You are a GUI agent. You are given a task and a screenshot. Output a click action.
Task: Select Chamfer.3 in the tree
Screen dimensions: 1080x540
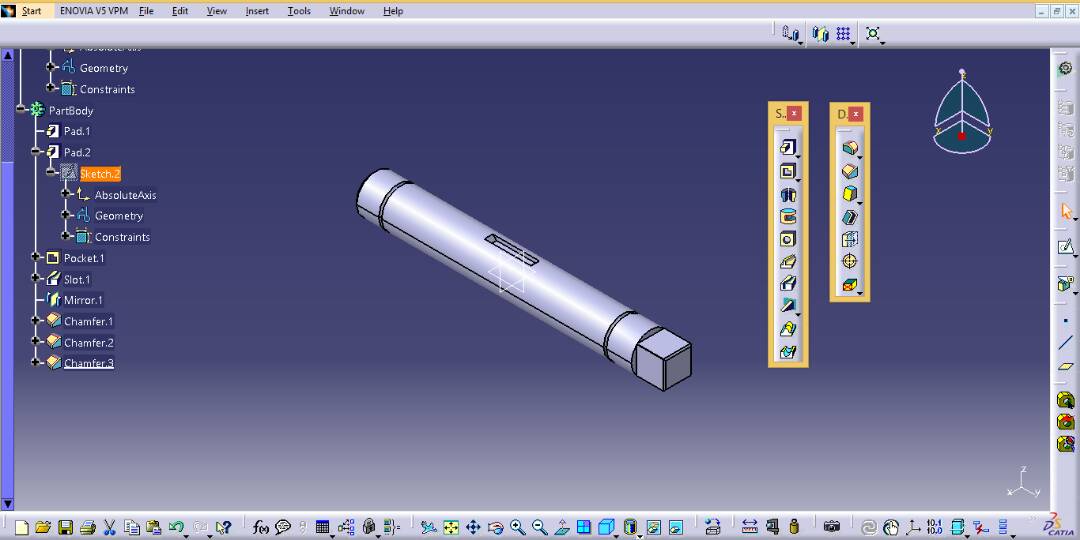(x=88, y=363)
